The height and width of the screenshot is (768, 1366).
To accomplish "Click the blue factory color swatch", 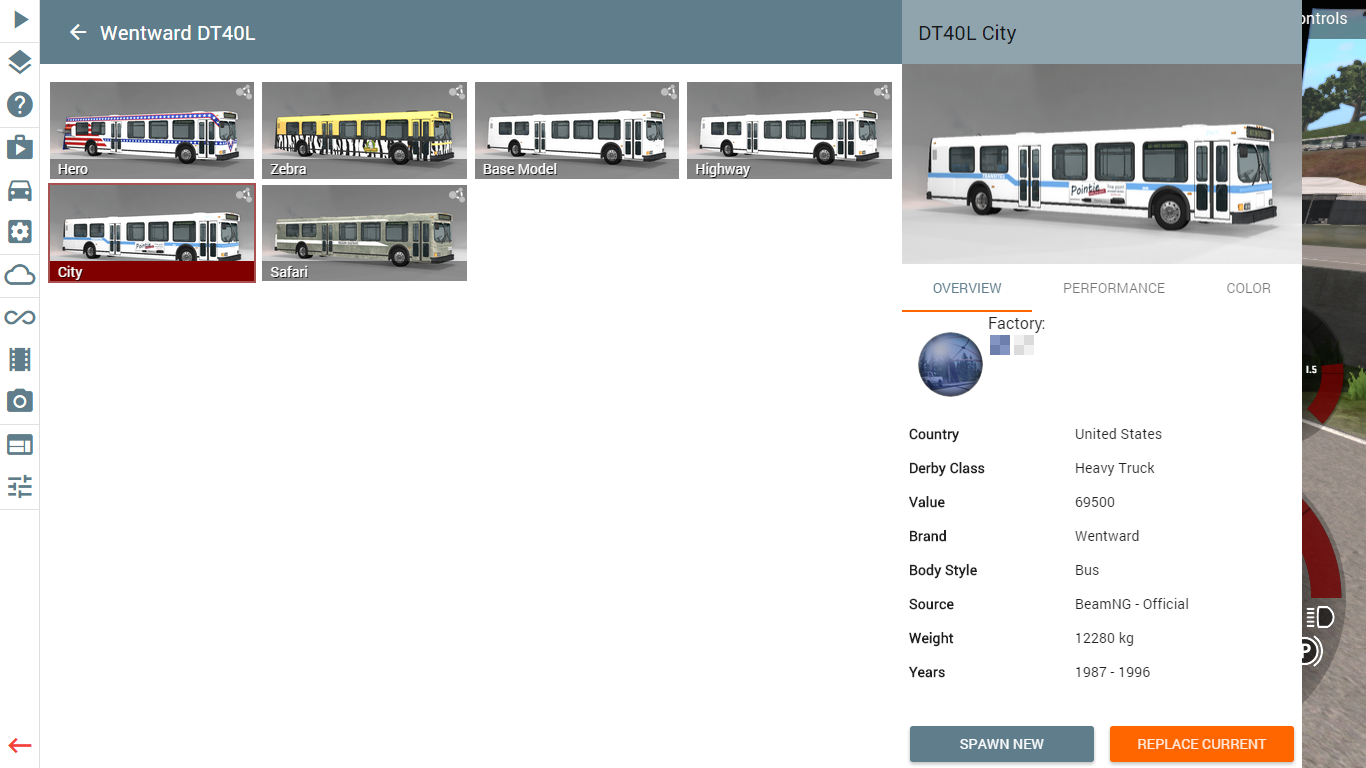I will tap(1000, 345).
